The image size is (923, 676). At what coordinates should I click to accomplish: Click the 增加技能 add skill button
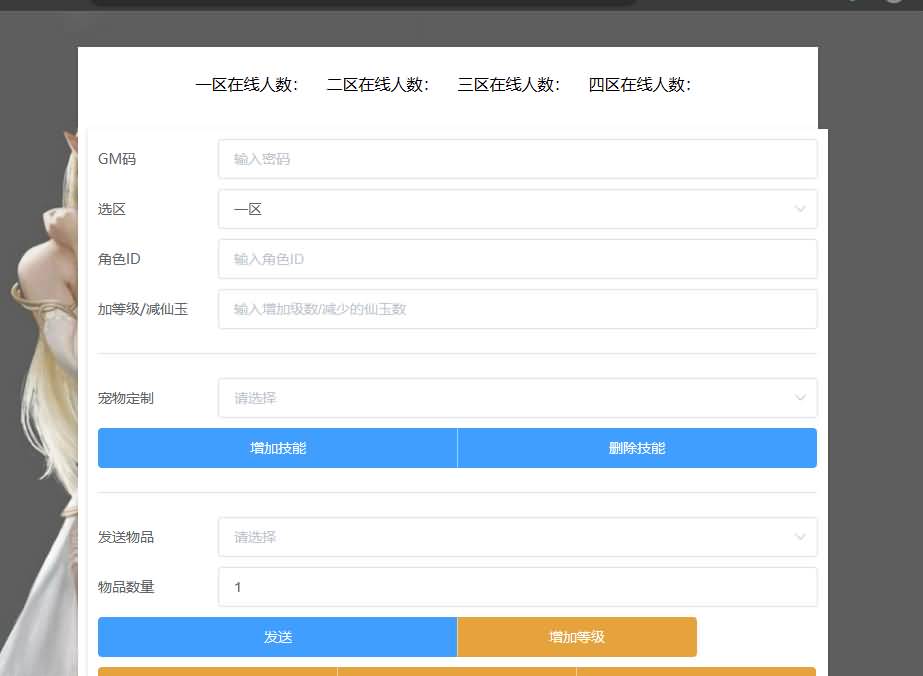click(x=277, y=447)
